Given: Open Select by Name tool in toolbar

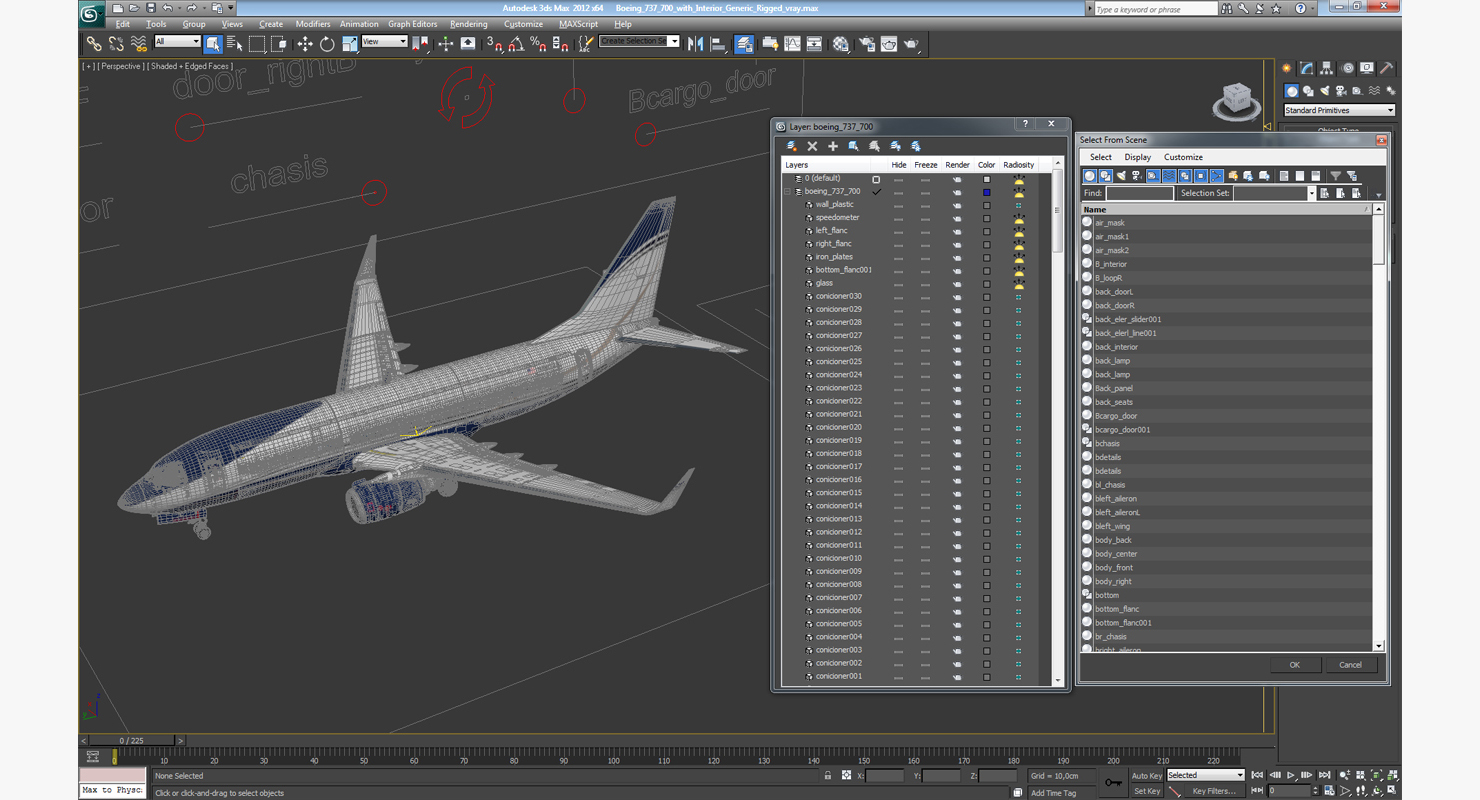Looking at the screenshot, I should click(x=235, y=43).
